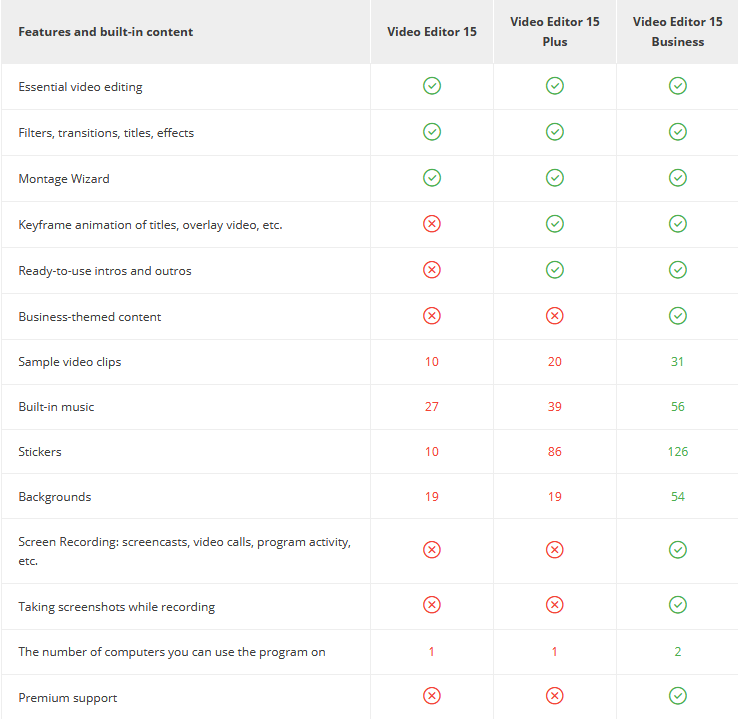738x719 pixels.
Task: Click the Sample video clips row label
Action: click(x=70, y=362)
